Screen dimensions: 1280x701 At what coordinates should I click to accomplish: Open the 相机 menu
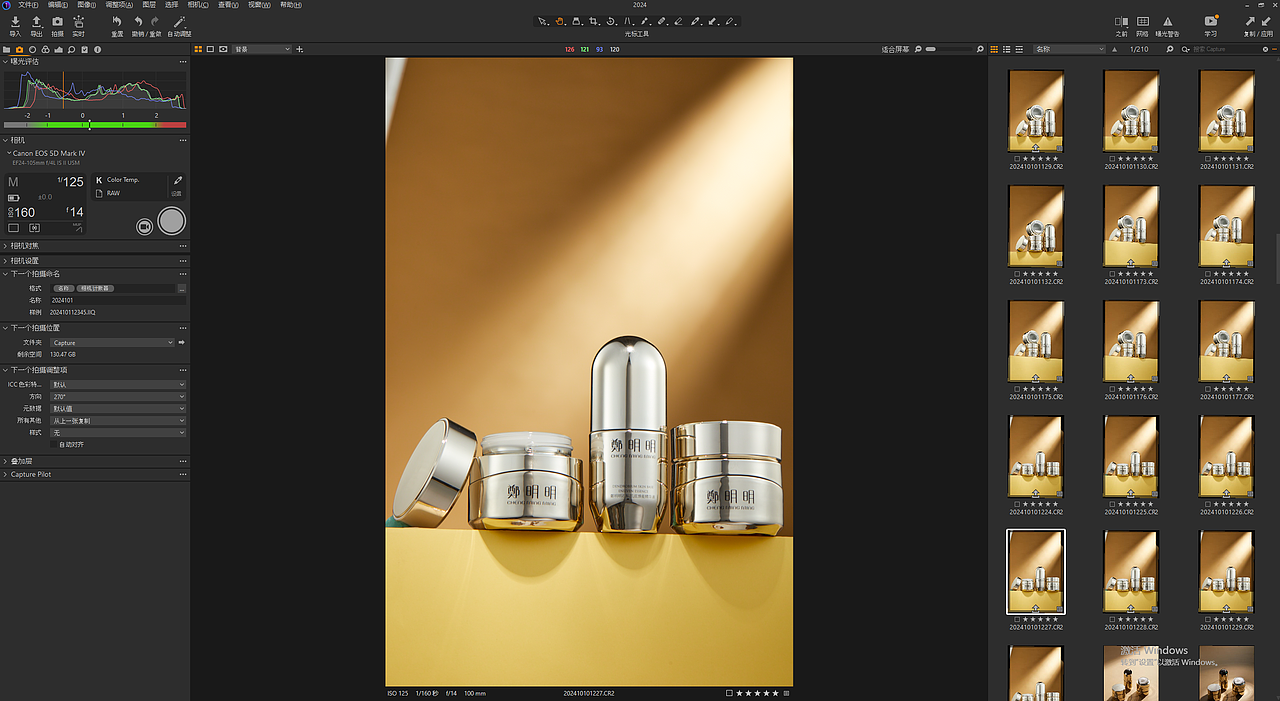coord(198,5)
